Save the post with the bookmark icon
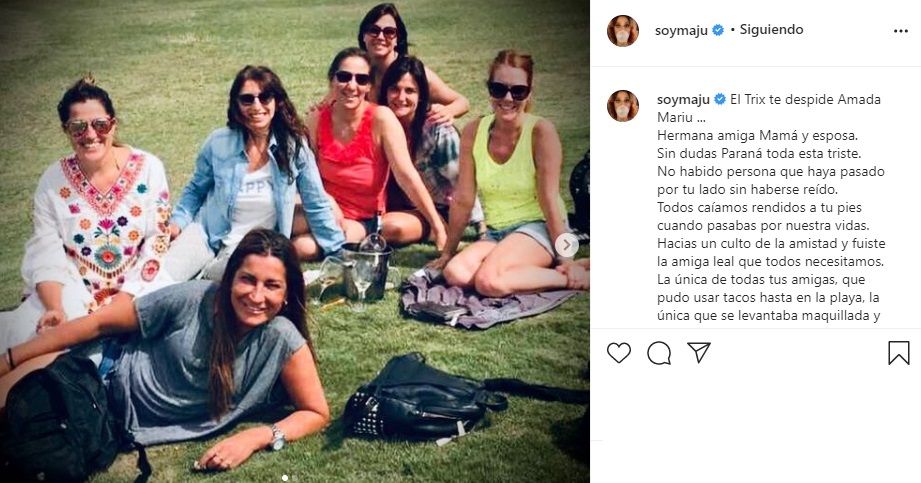This screenshot has height=483, width=921. 898,353
